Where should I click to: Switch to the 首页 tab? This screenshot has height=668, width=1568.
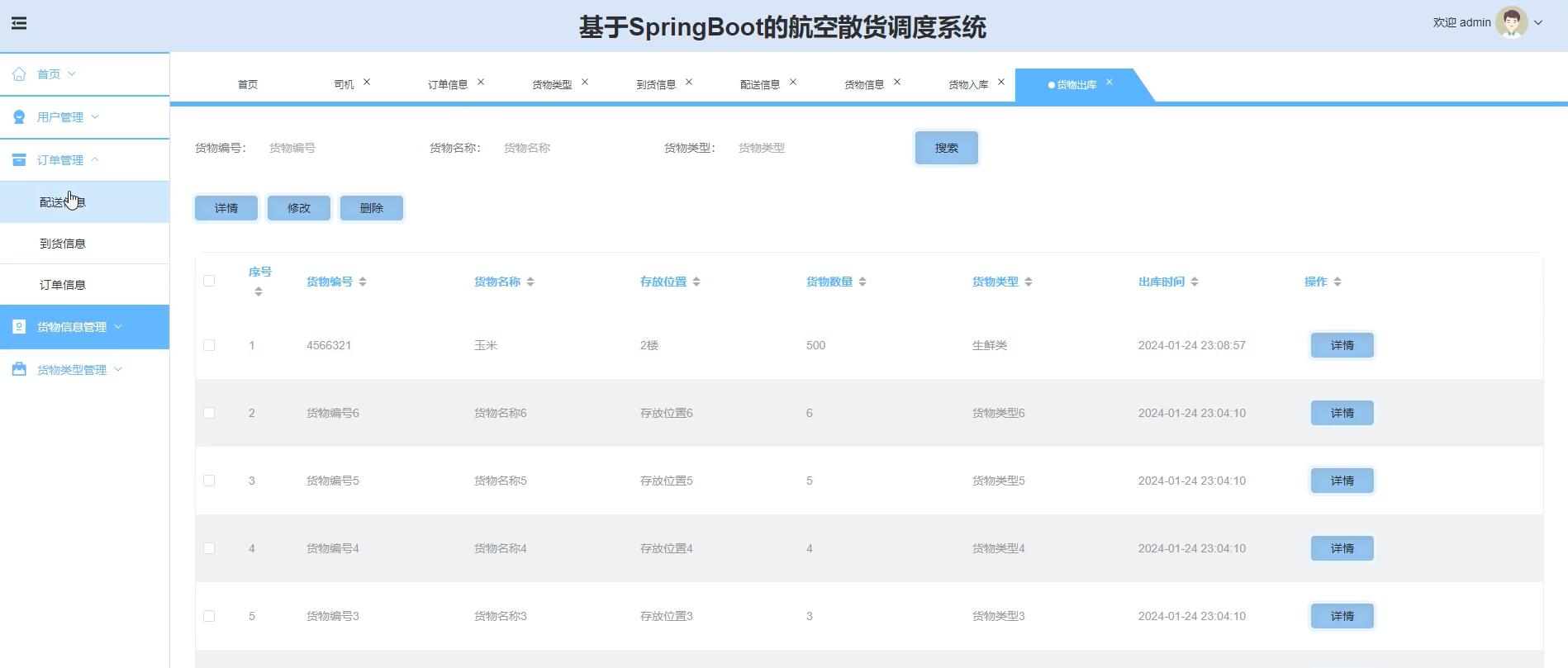(x=248, y=84)
